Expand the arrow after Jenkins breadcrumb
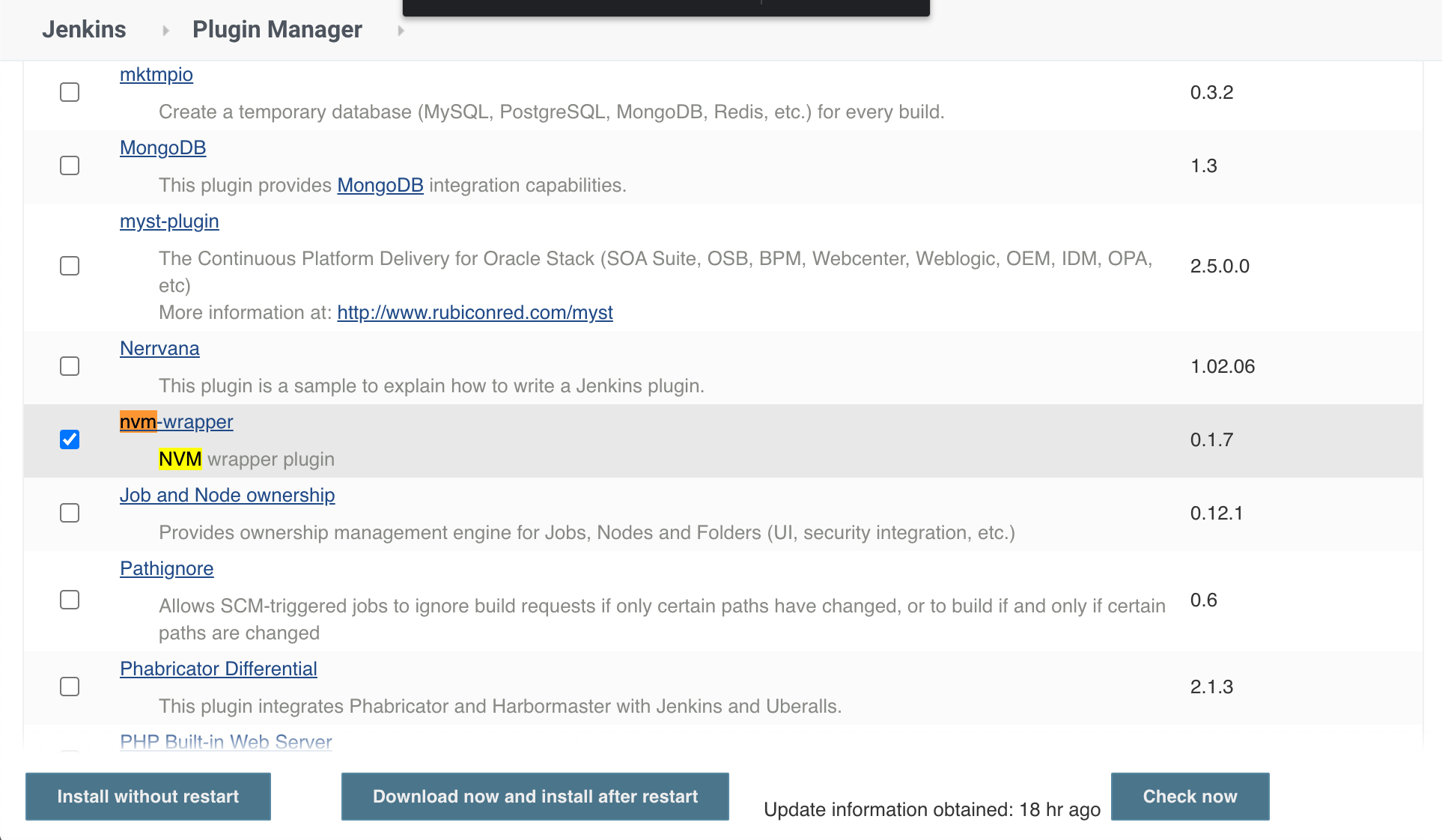This screenshot has width=1442, height=840. coord(165,31)
